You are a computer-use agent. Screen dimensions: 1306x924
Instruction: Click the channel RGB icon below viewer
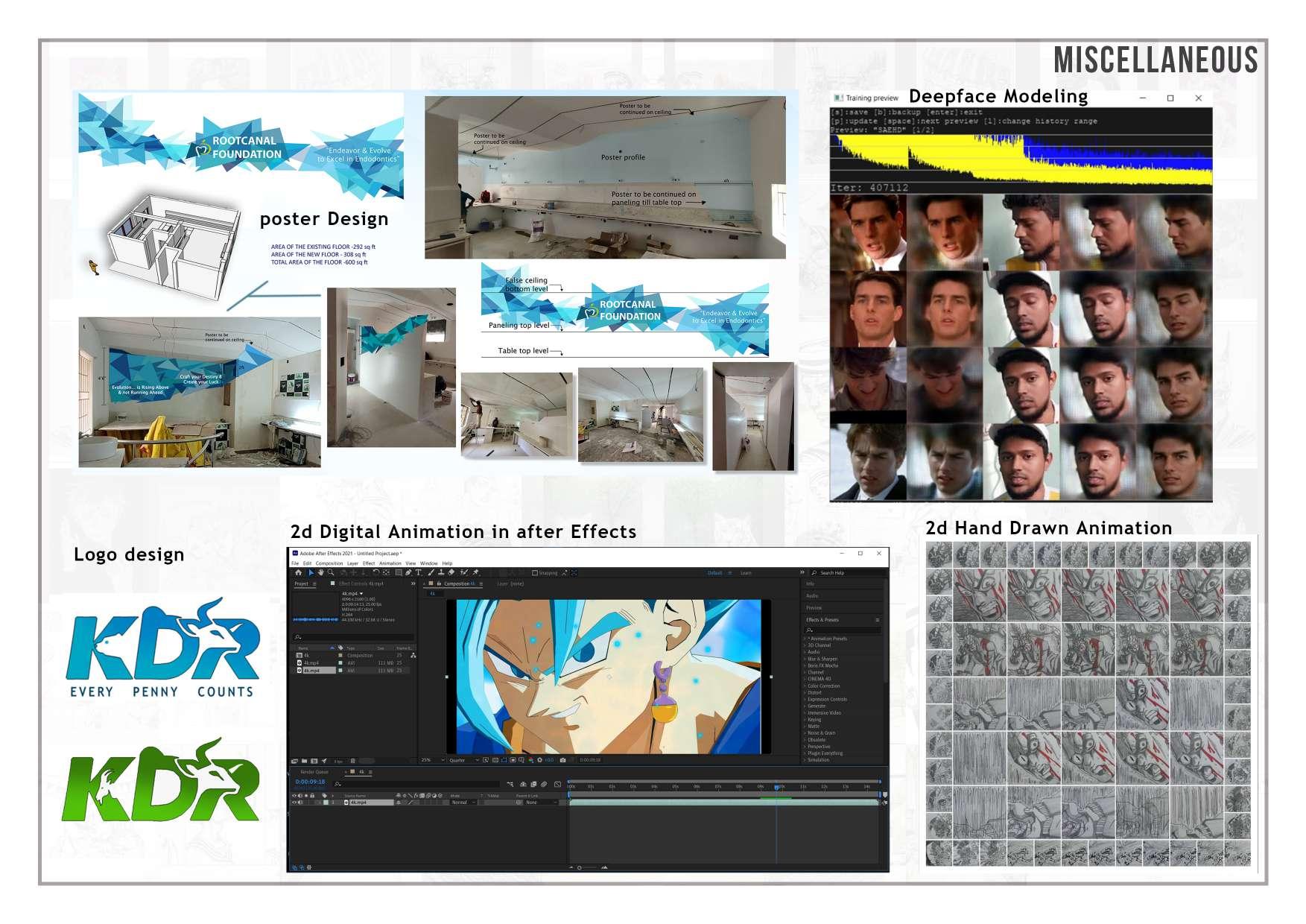[531, 760]
